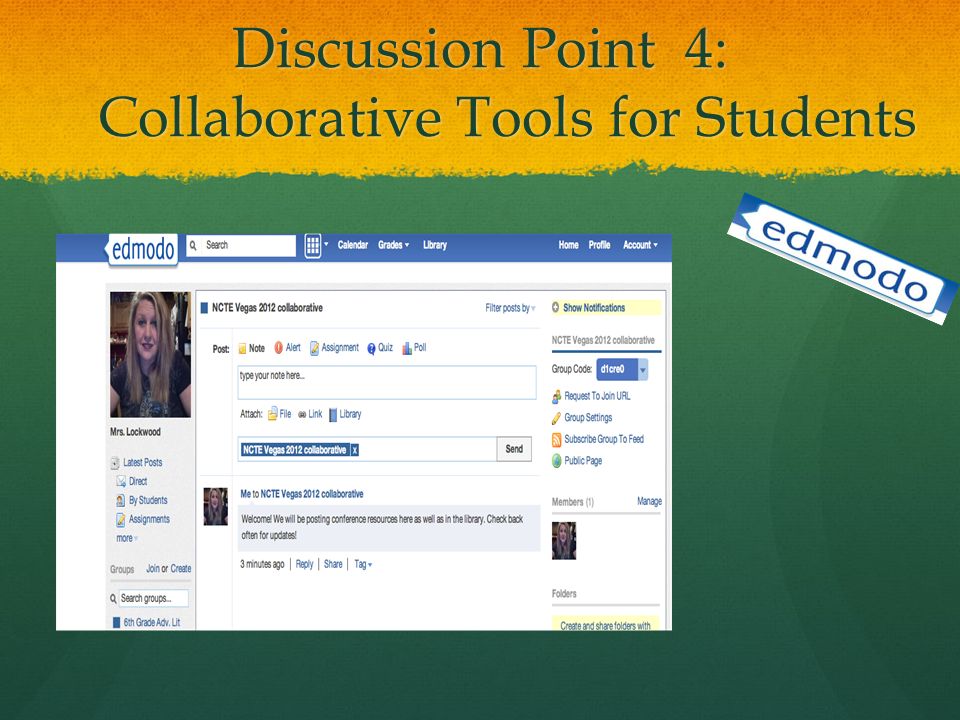Open the apps grid dropdown arrow
Viewport: 960px width, 720px height.
pos(326,244)
